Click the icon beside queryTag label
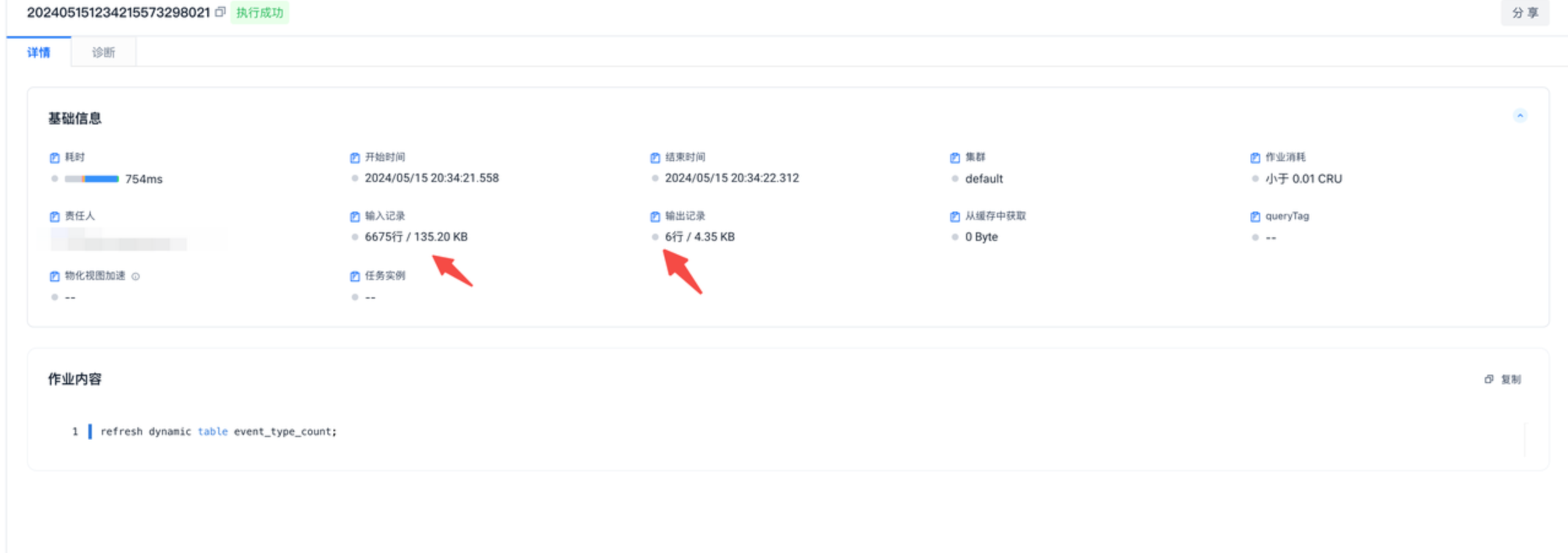The image size is (1568, 553). coord(1255,217)
